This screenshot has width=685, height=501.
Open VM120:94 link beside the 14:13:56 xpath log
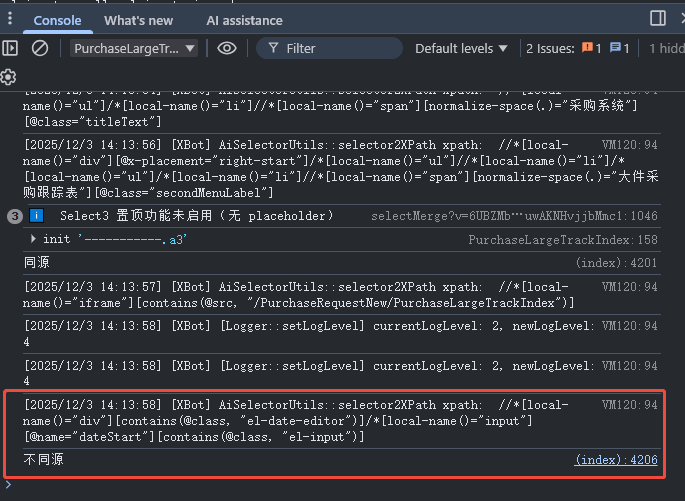tap(630, 145)
